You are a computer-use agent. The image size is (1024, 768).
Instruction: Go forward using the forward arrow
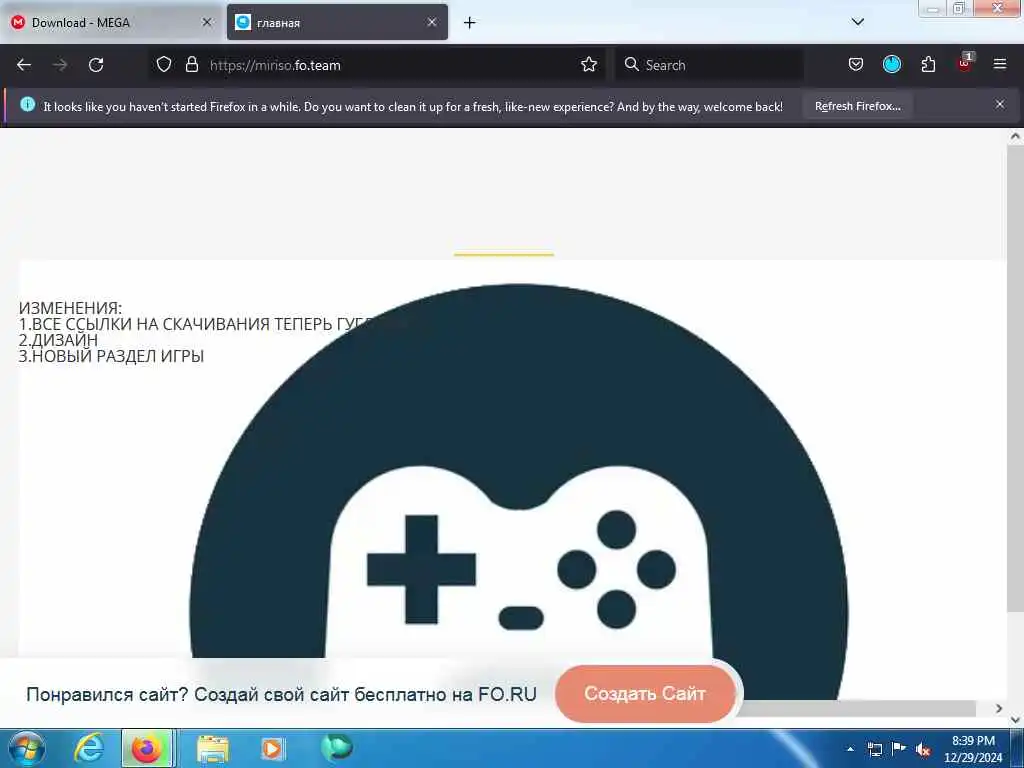click(60, 65)
